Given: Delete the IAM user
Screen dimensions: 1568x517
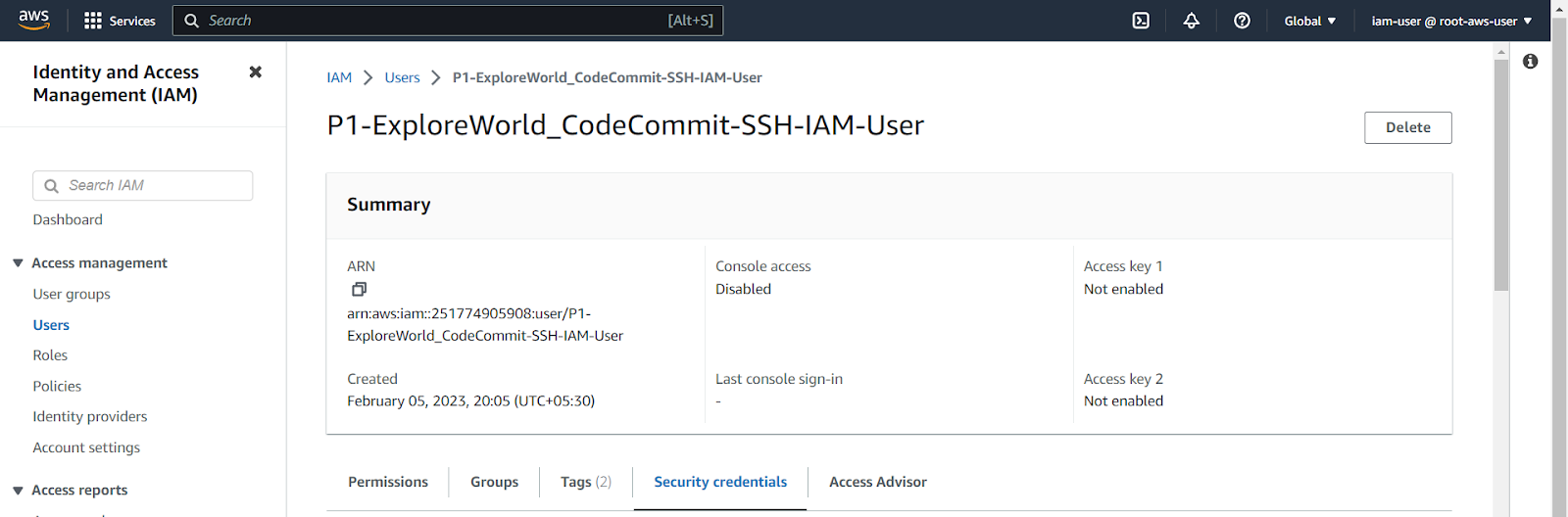Looking at the screenshot, I should (x=1408, y=127).
